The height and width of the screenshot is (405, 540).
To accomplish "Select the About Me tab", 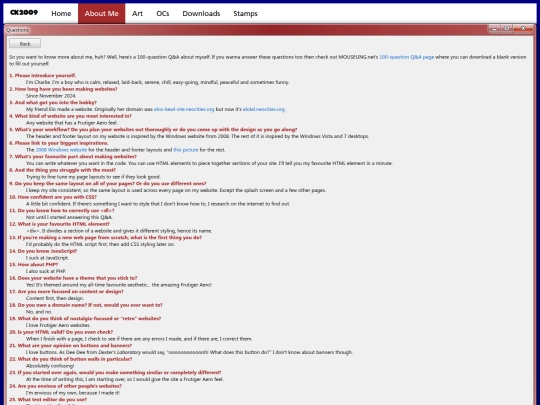I will (x=102, y=13).
